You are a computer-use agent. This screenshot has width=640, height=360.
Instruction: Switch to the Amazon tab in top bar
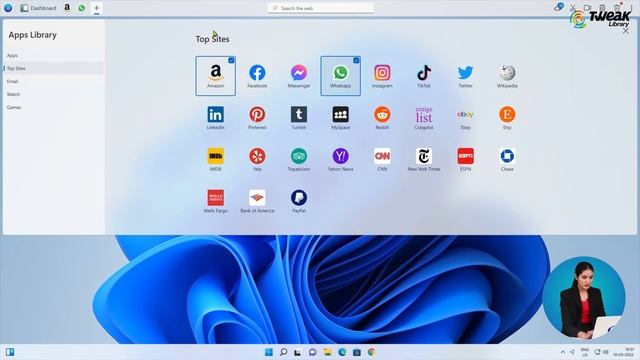tap(67, 8)
